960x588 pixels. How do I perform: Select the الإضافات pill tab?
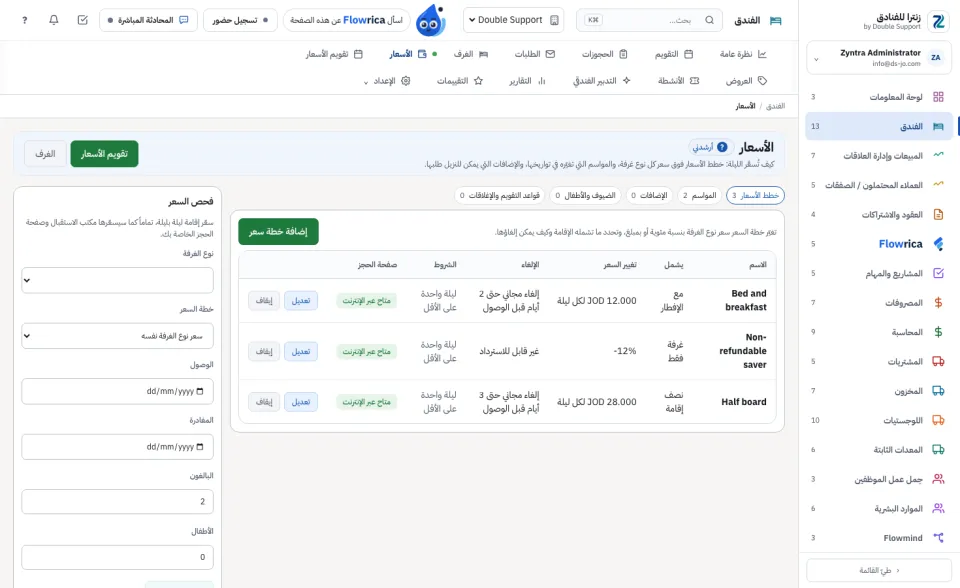tap(649, 195)
